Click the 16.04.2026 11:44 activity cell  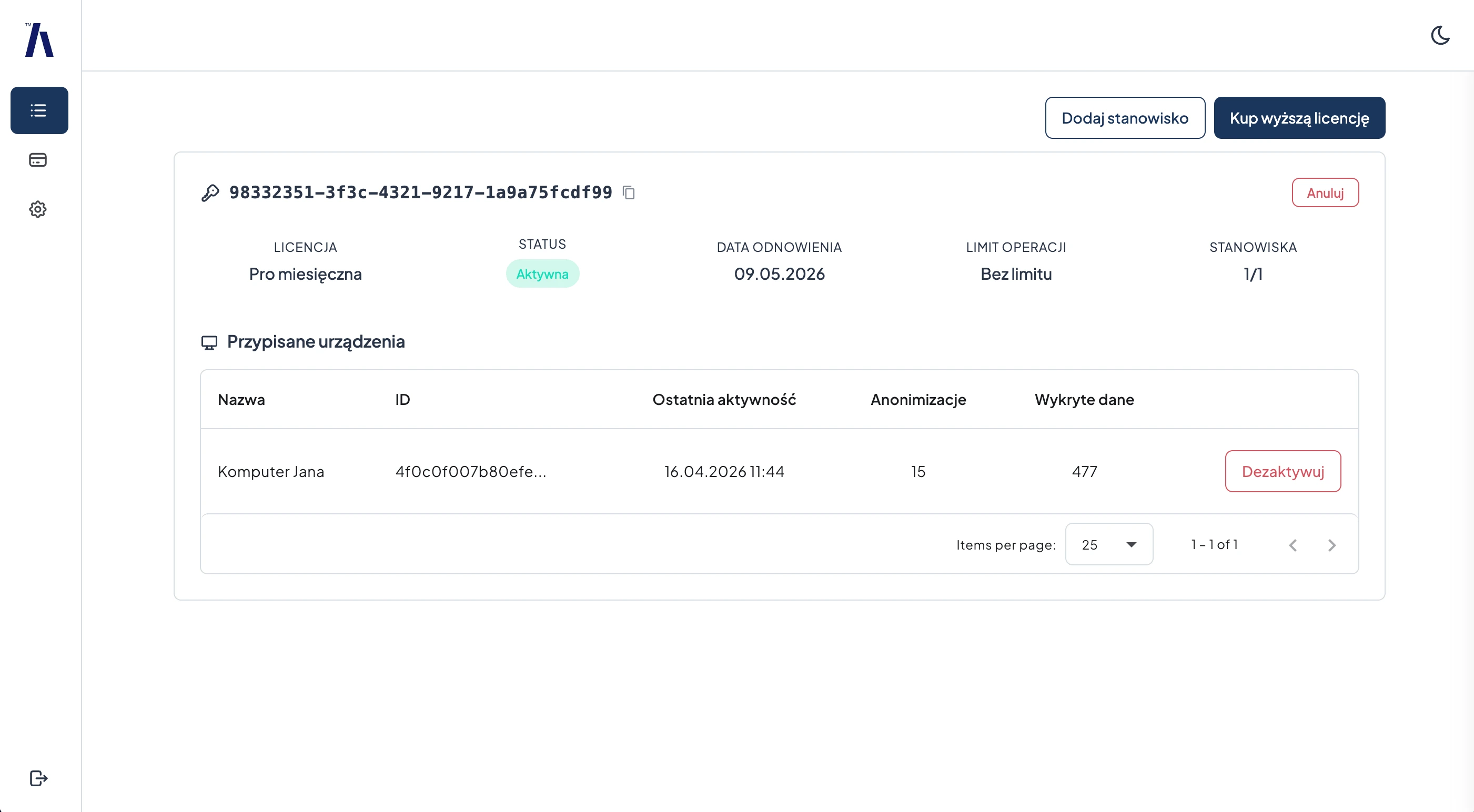point(724,472)
